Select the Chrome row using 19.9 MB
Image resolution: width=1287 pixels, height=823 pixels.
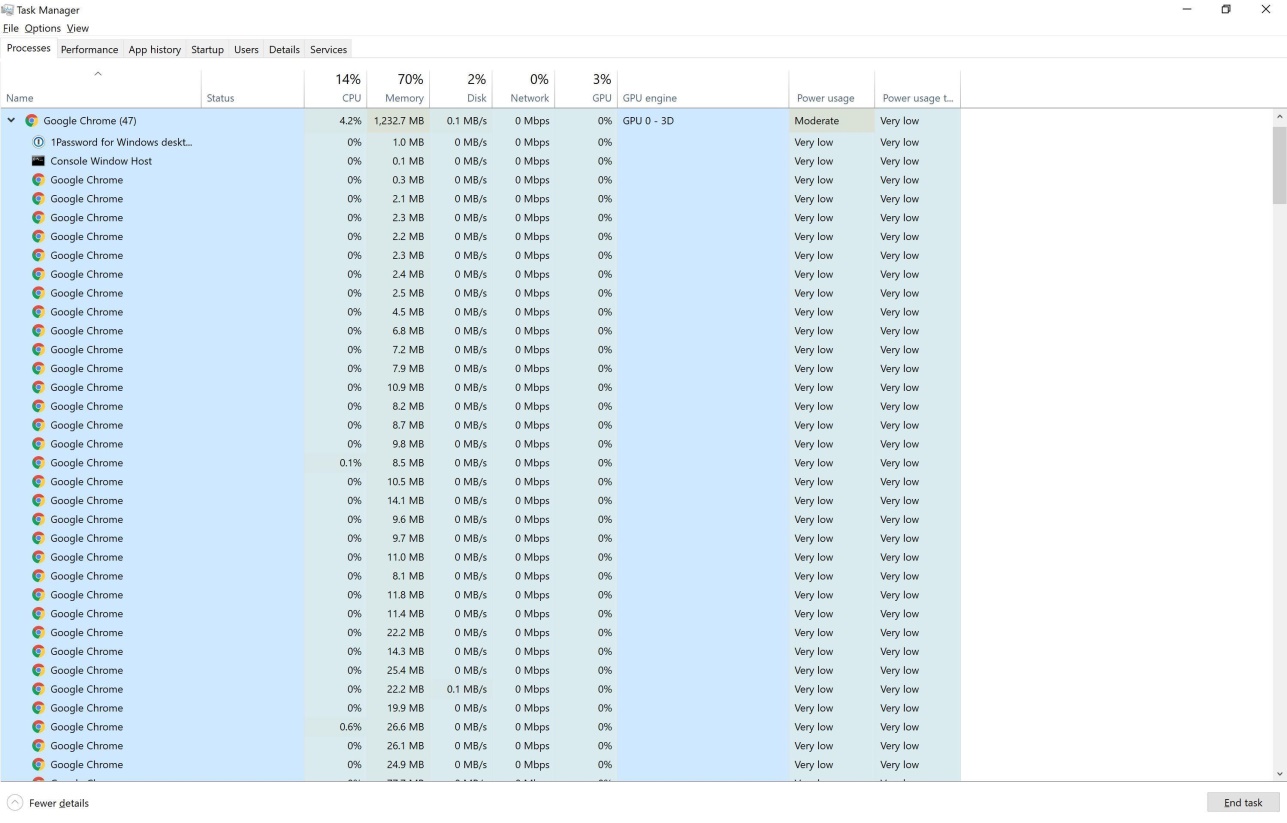pos(480,708)
